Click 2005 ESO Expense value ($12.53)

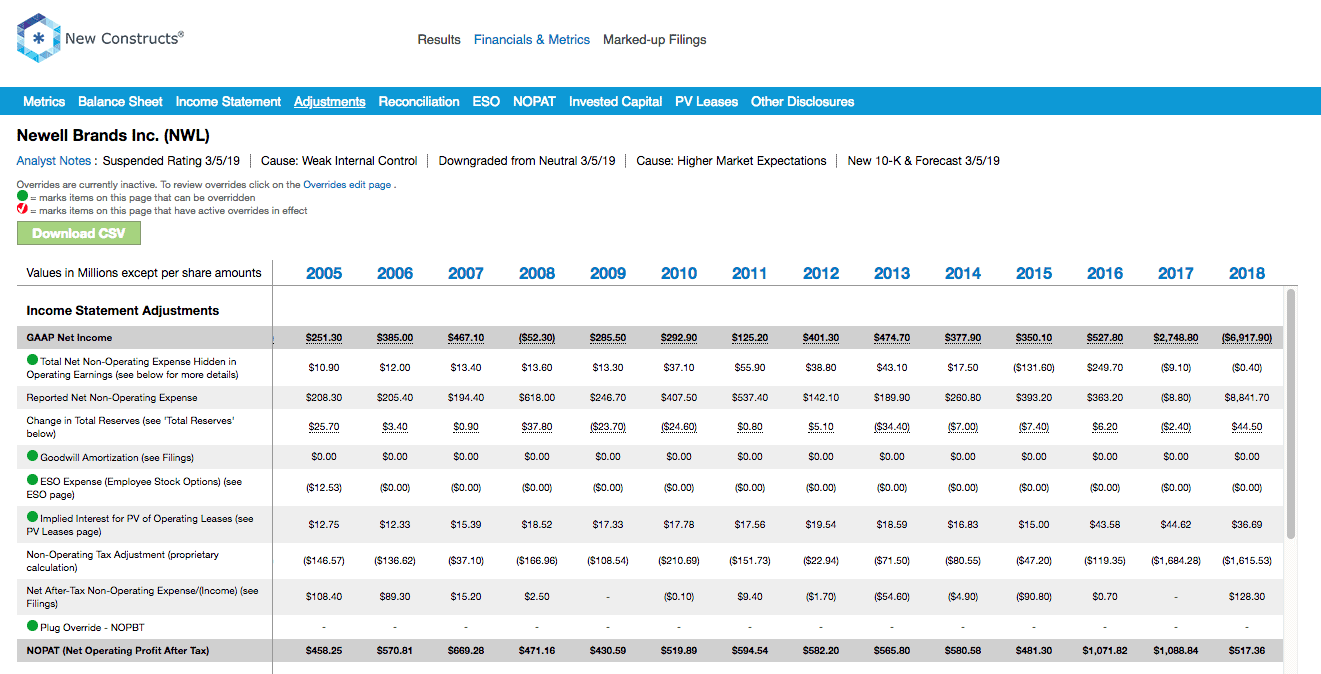(324, 488)
